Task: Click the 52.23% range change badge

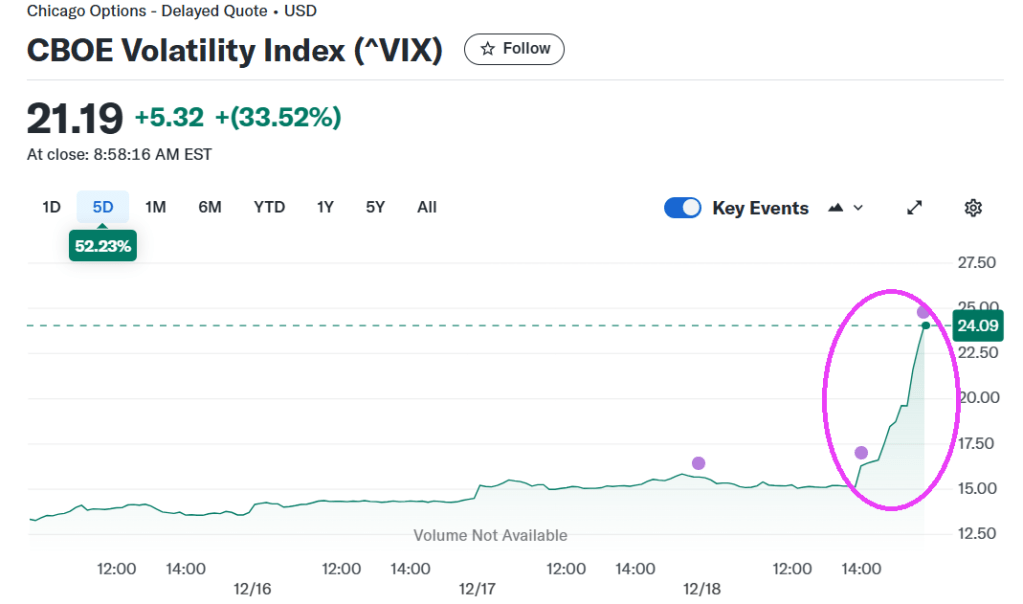Action: point(103,246)
